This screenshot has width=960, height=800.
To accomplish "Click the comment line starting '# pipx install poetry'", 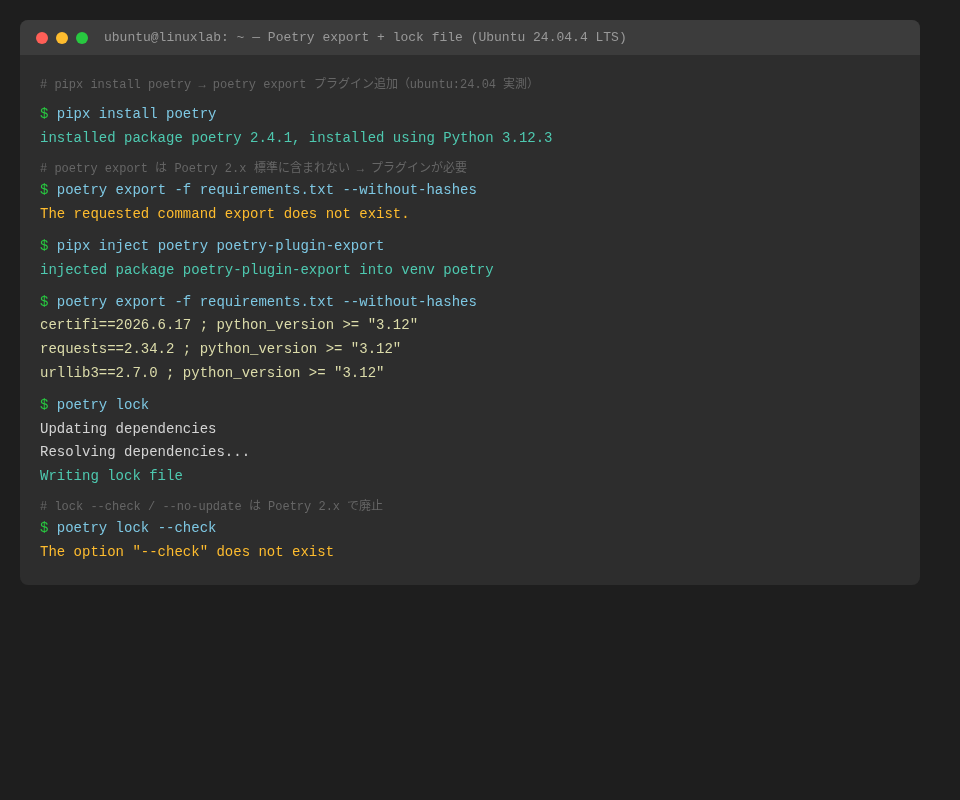I will click(x=288, y=84).
